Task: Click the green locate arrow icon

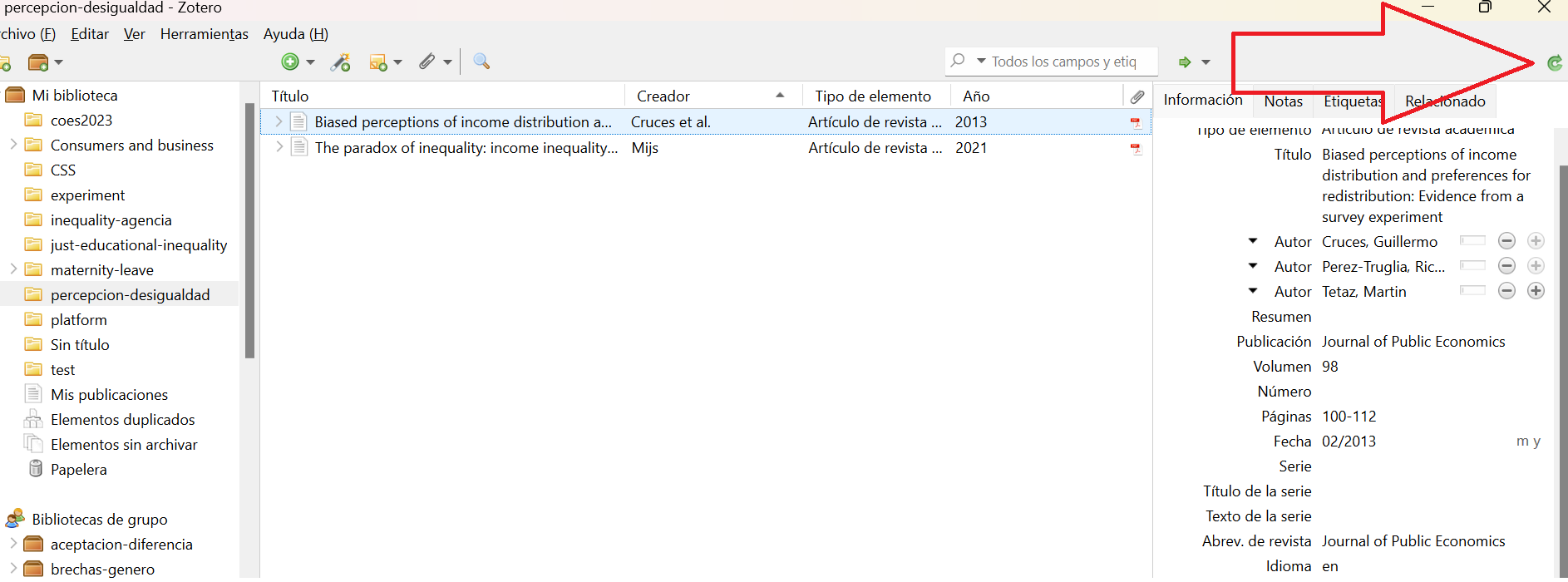Action: click(1185, 62)
